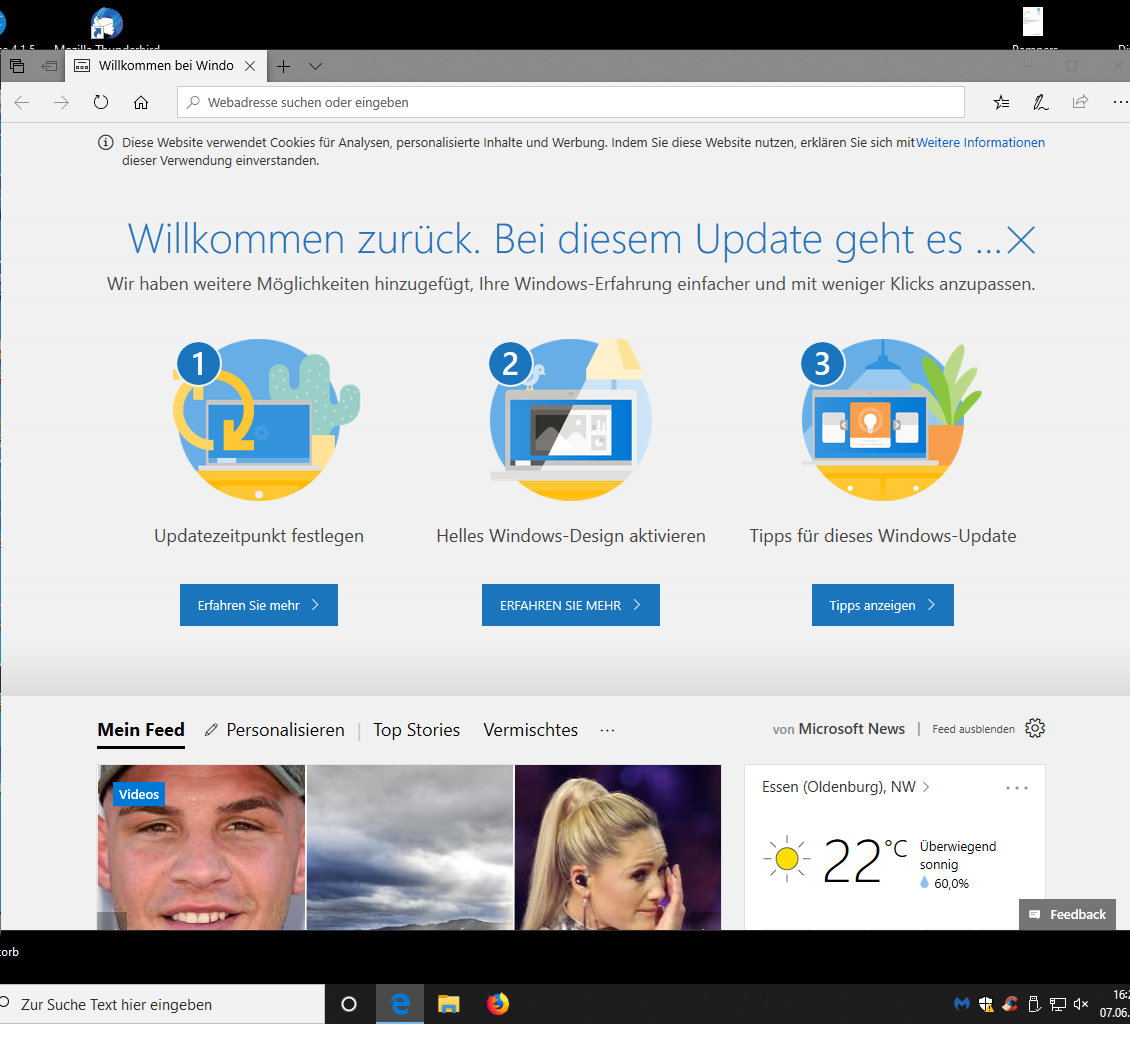Go back with the back arrow

22,102
